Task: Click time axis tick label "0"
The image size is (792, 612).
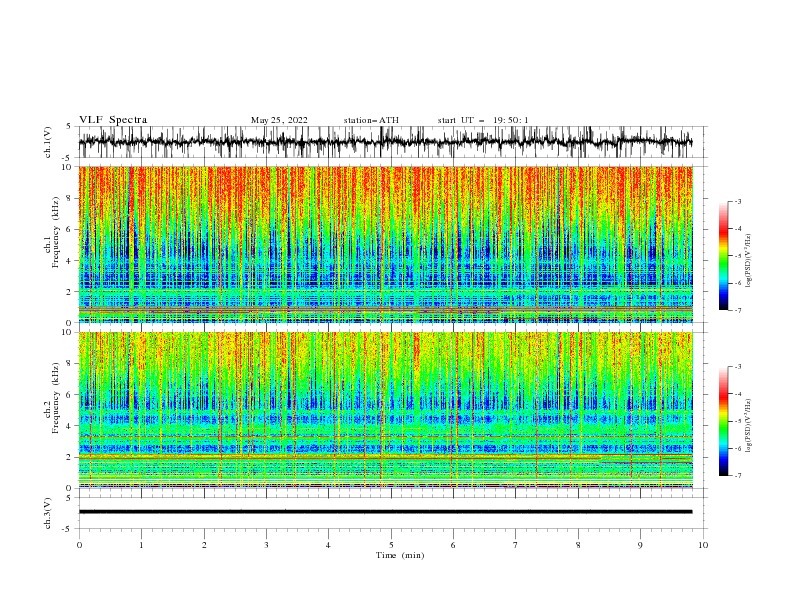Action: coord(79,545)
